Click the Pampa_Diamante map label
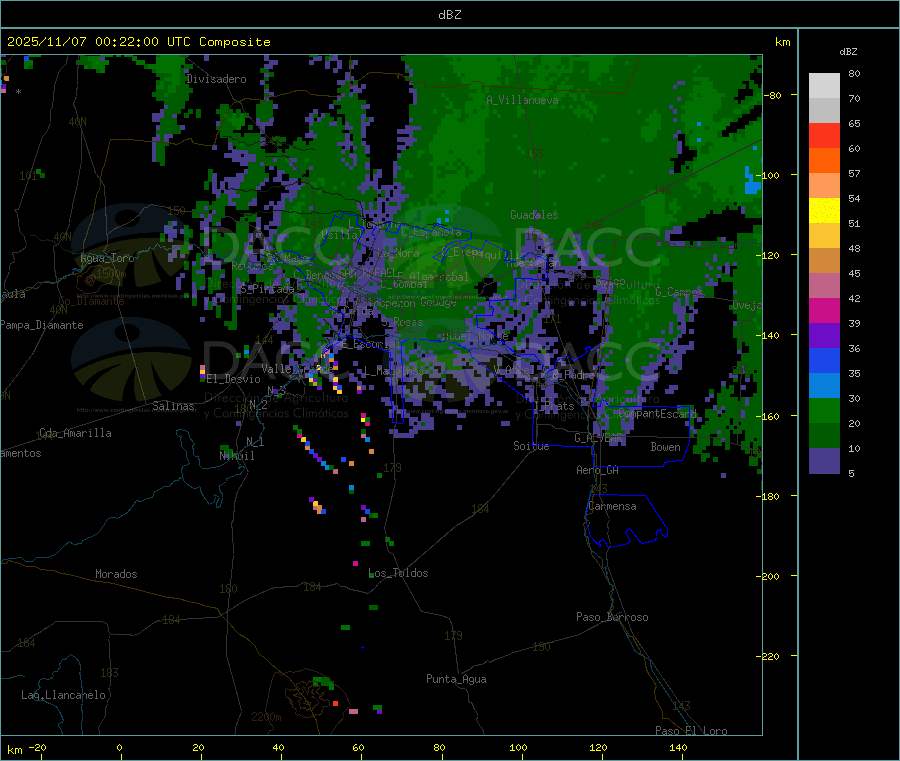The height and width of the screenshot is (761, 900). pyautogui.click(x=42, y=325)
